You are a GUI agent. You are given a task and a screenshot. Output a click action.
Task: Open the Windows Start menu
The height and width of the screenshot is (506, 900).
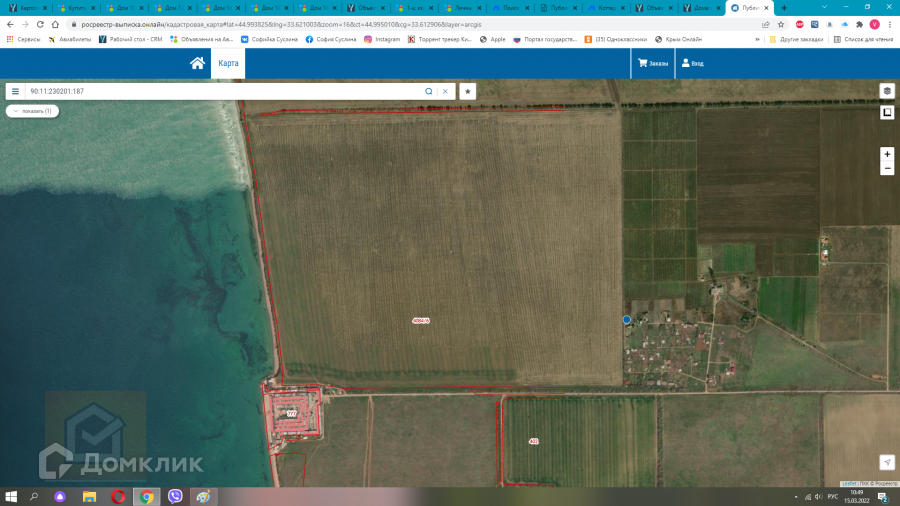[x=11, y=497]
